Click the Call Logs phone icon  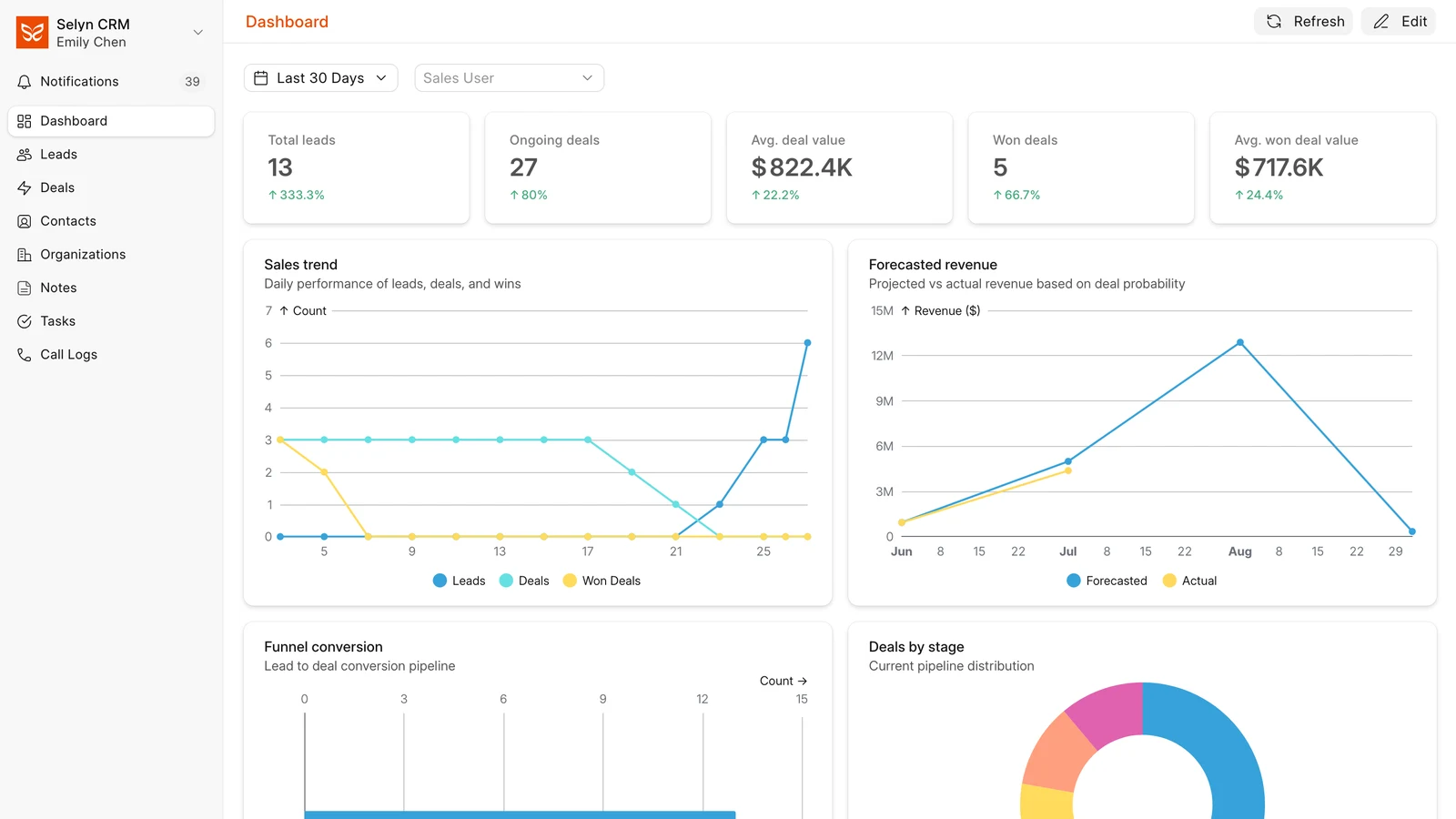(x=25, y=355)
